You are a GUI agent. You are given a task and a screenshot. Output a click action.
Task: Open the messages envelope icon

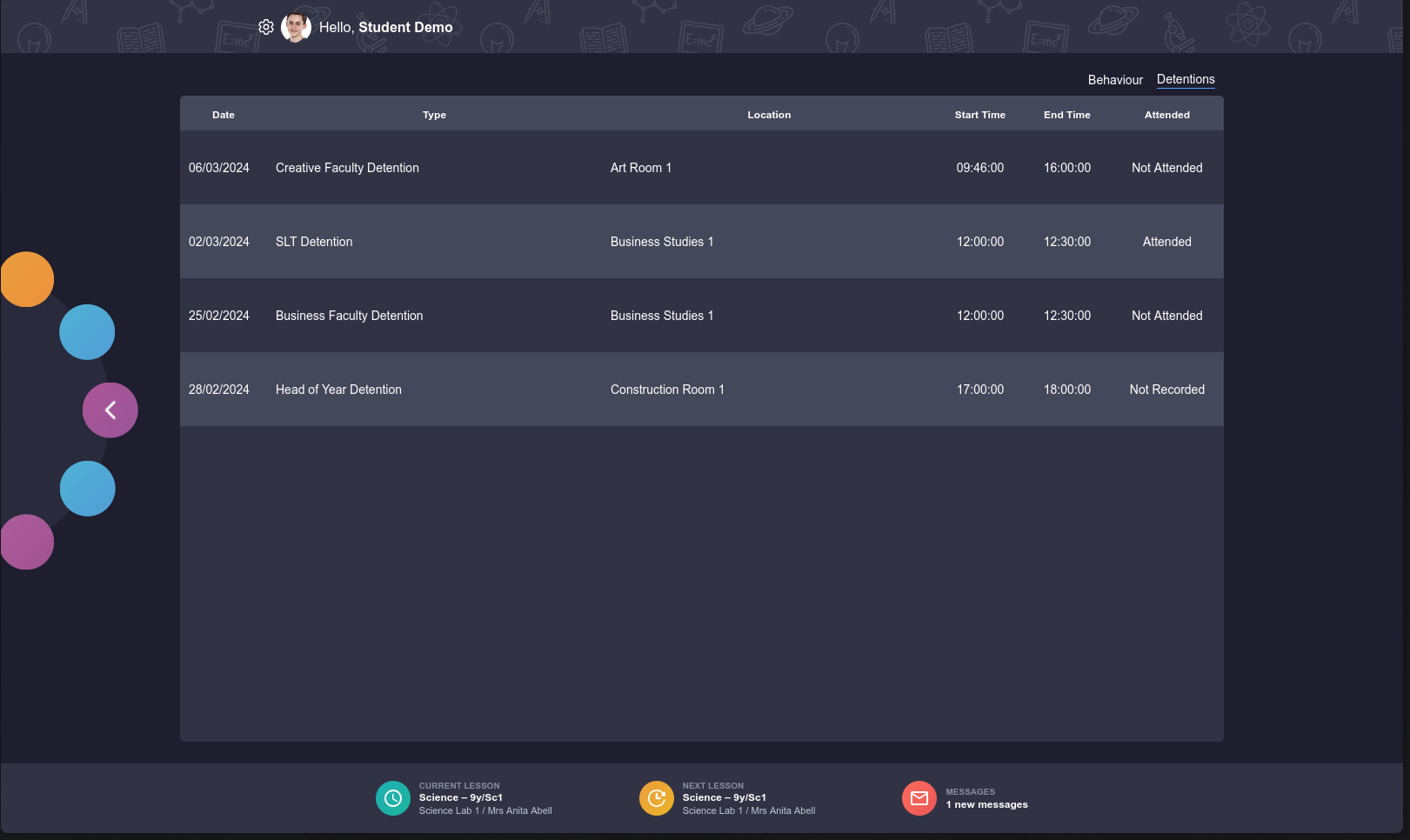point(919,798)
